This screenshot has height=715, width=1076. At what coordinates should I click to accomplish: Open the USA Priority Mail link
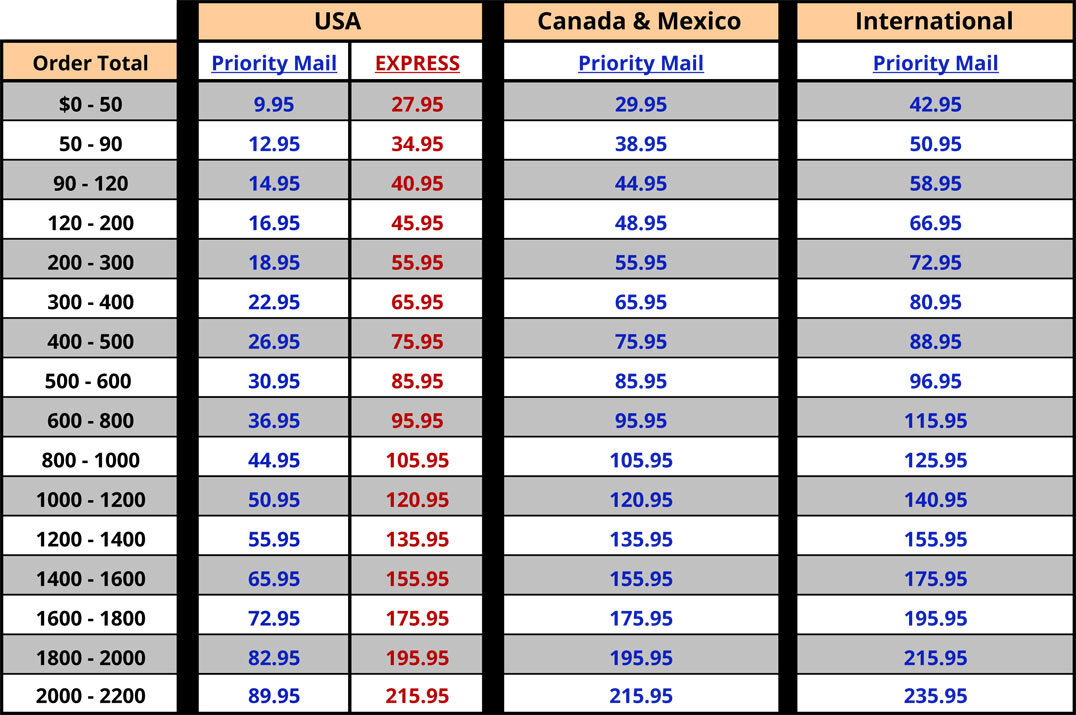point(274,63)
